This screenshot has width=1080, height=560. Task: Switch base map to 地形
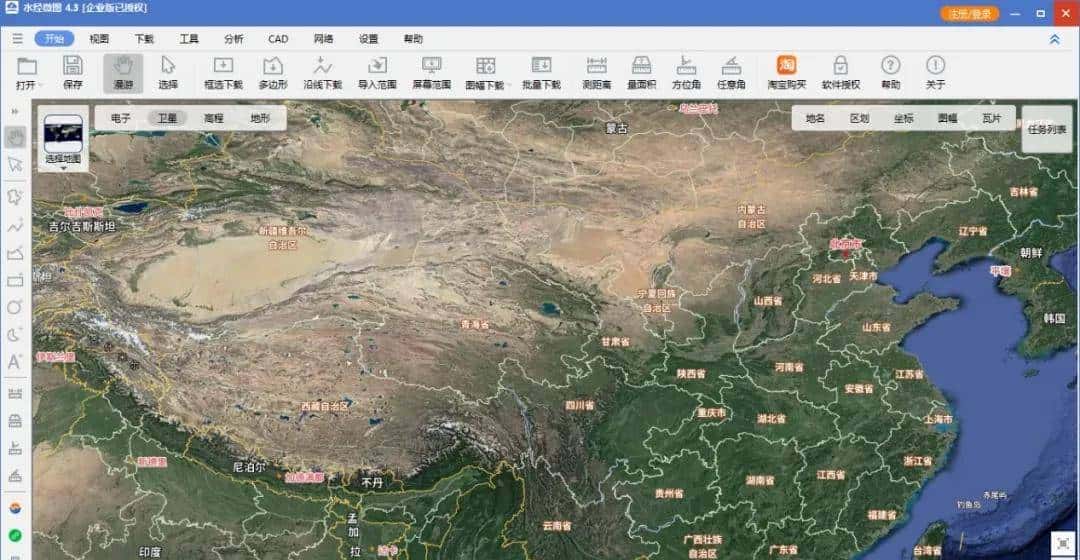click(260, 118)
